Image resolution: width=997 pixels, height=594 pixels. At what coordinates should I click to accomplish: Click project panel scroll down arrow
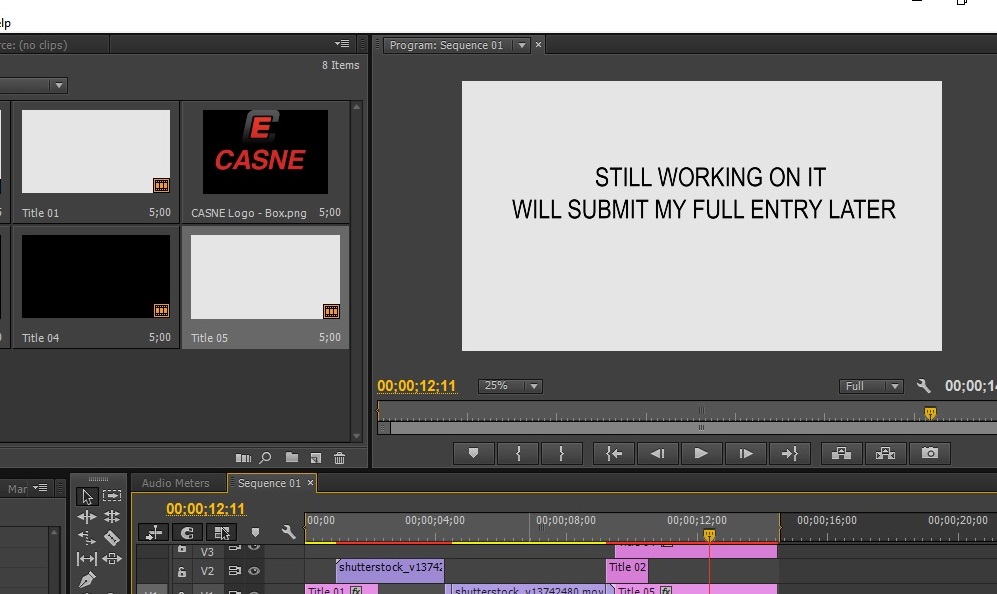[357, 436]
